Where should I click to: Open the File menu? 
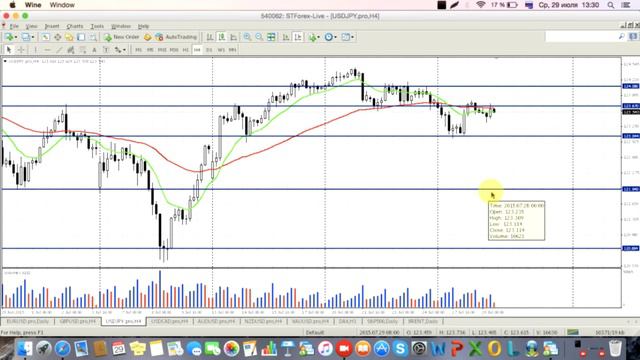pyautogui.click(x=14, y=26)
